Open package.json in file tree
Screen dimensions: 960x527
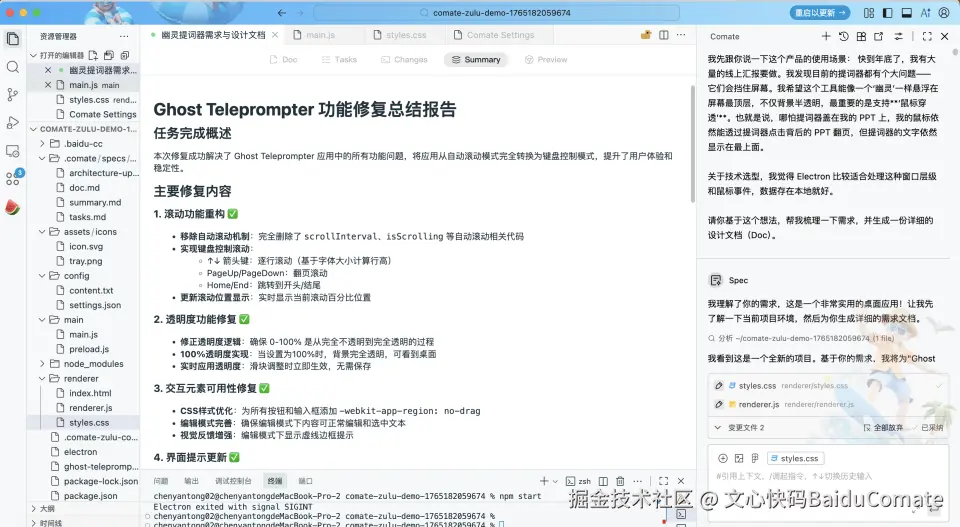91,496
